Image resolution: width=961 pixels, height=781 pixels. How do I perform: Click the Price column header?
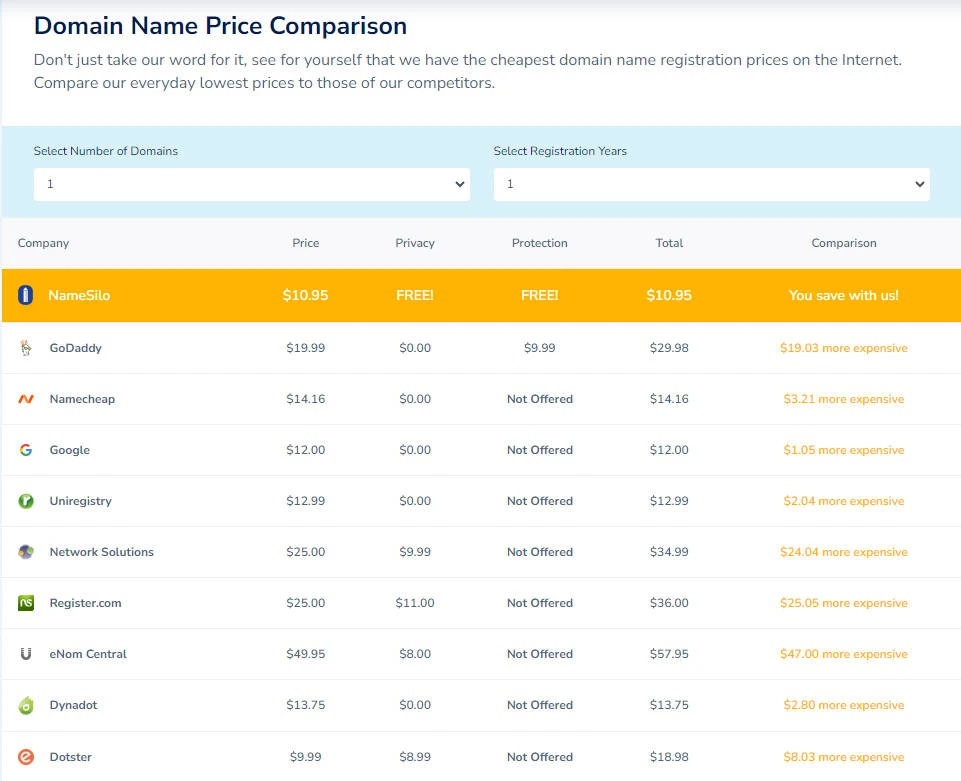click(305, 243)
